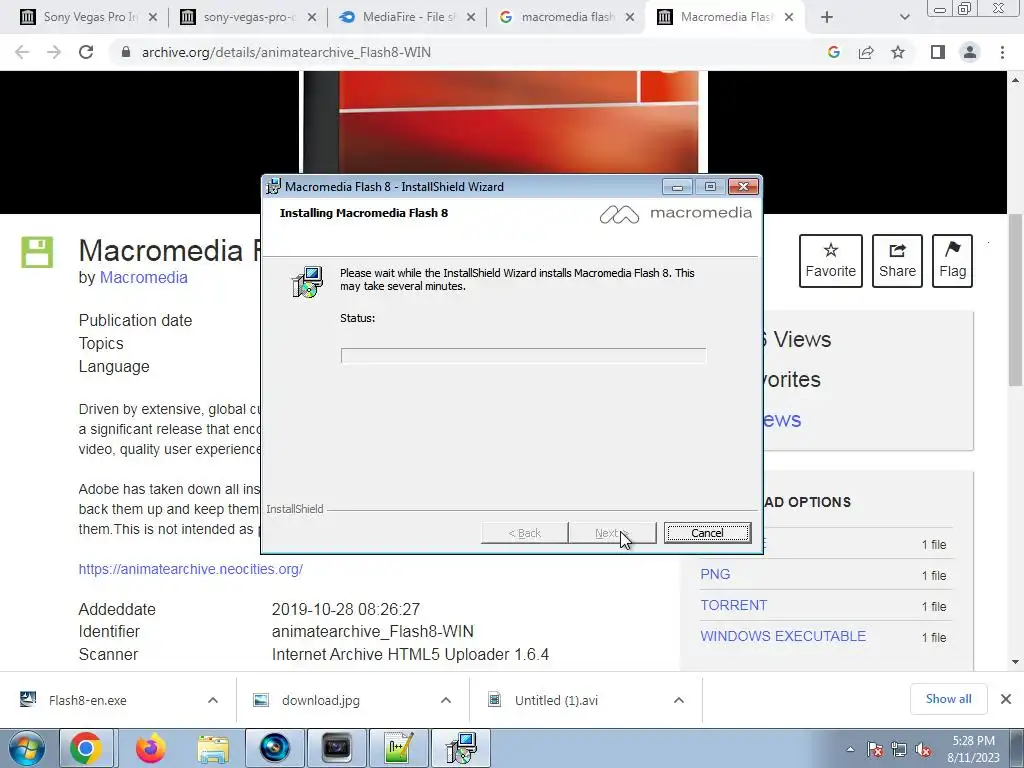
Task: Reload the archive.org page
Action: coord(86,52)
